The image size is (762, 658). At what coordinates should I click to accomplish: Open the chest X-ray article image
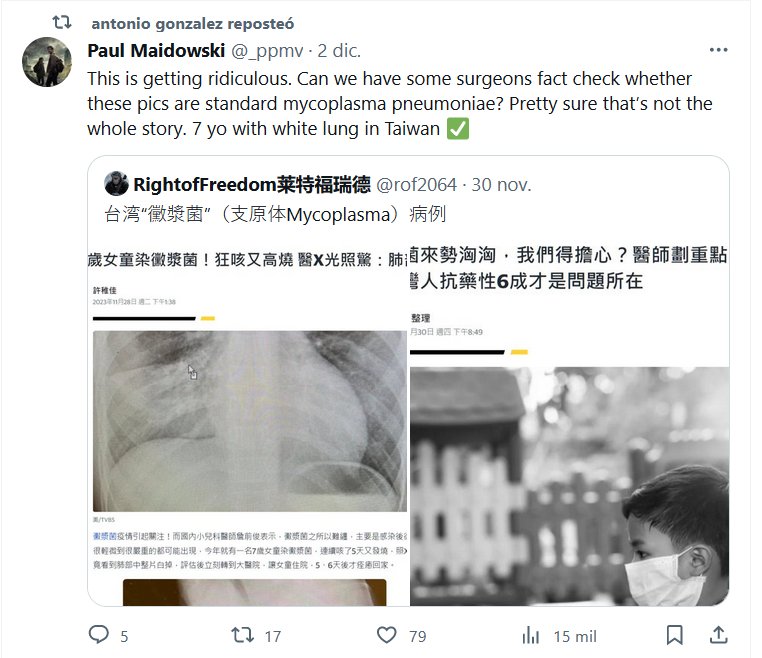coord(248,420)
